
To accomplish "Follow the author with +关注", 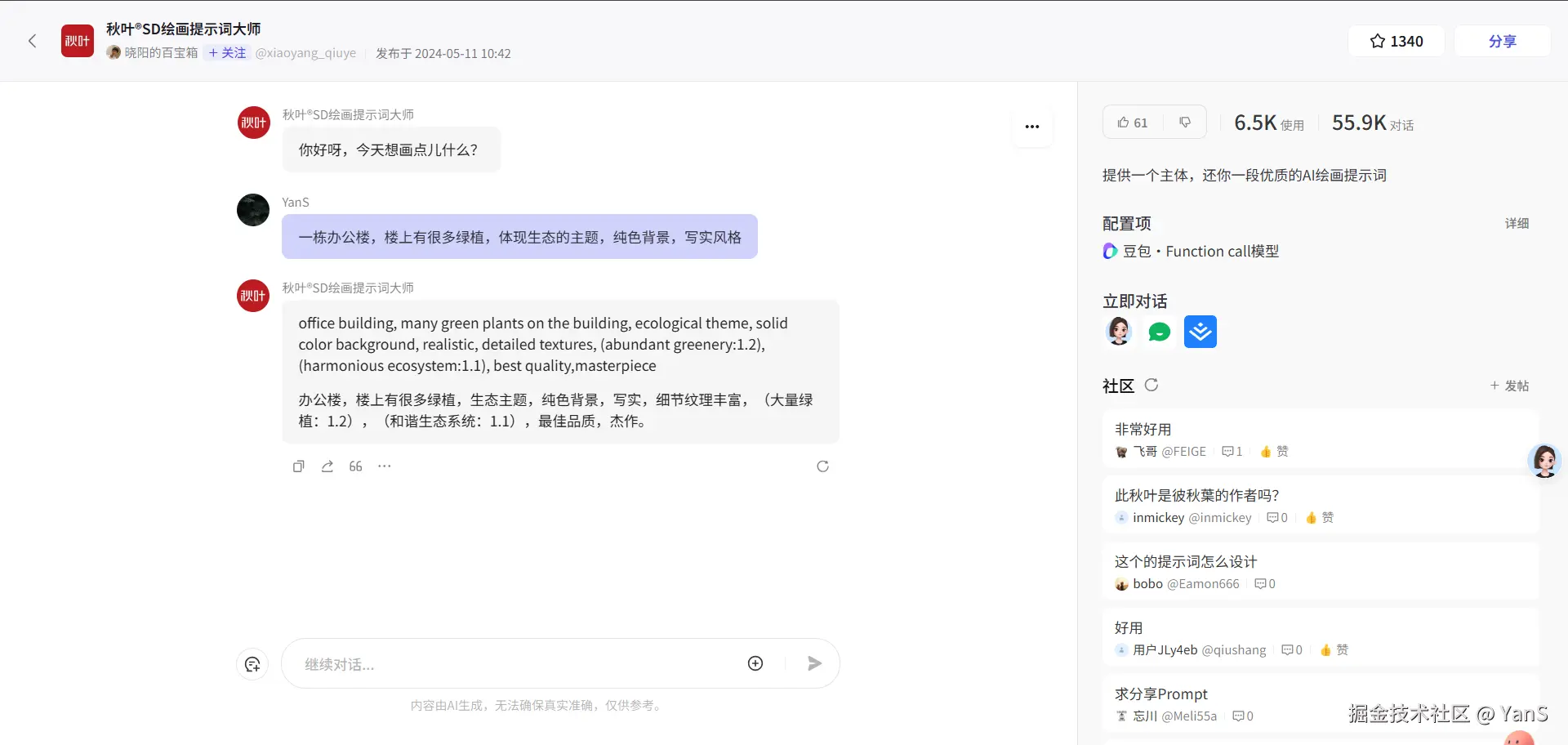I will click(x=227, y=53).
